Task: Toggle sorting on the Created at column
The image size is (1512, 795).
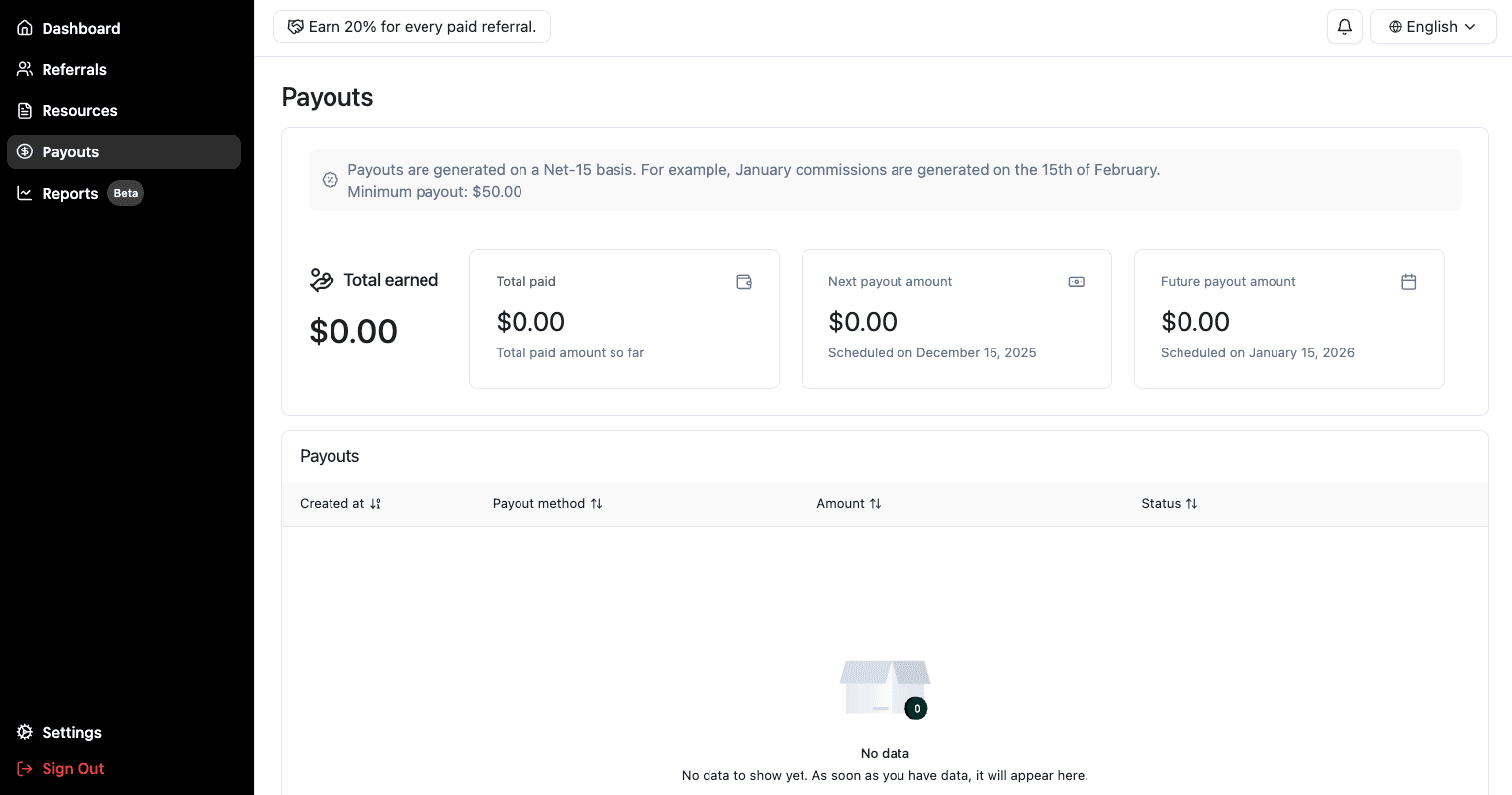Action: [374, 504]
